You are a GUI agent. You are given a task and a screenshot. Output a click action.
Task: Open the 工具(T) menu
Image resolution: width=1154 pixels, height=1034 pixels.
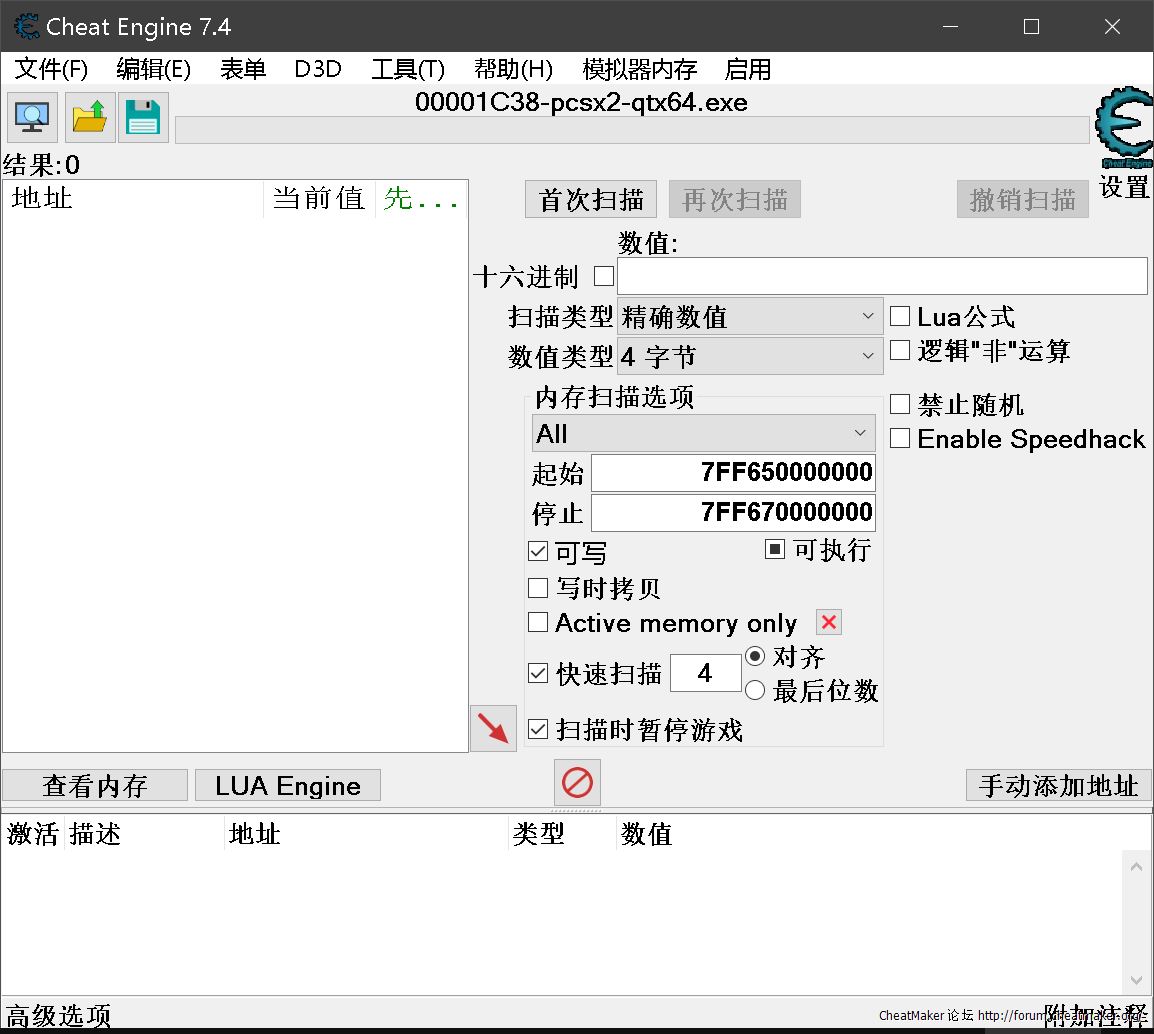coord(407,69)
